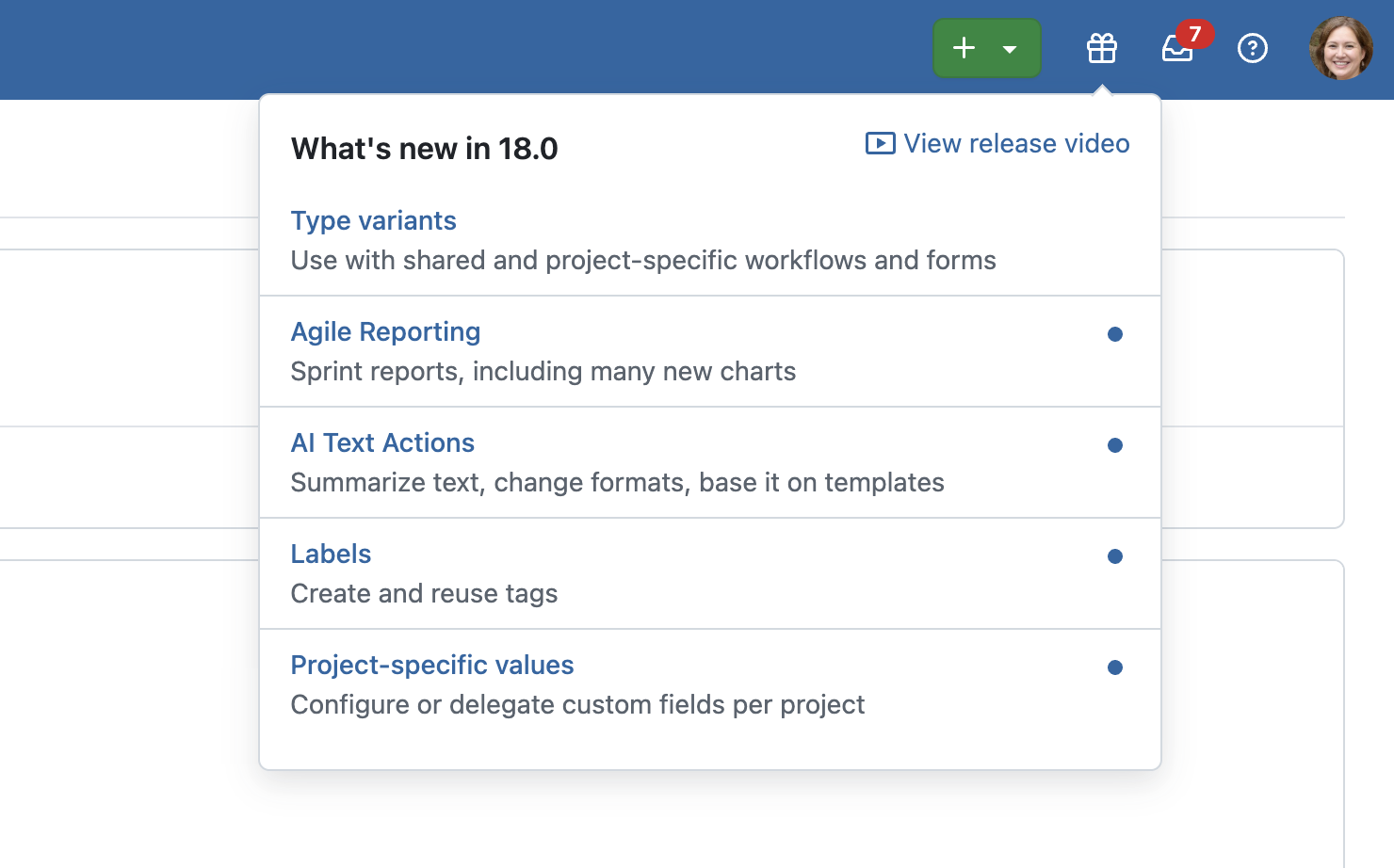1394x868 pixels.
Task: Click the unread dot for Labels
Action: [x=1115, y=556]
